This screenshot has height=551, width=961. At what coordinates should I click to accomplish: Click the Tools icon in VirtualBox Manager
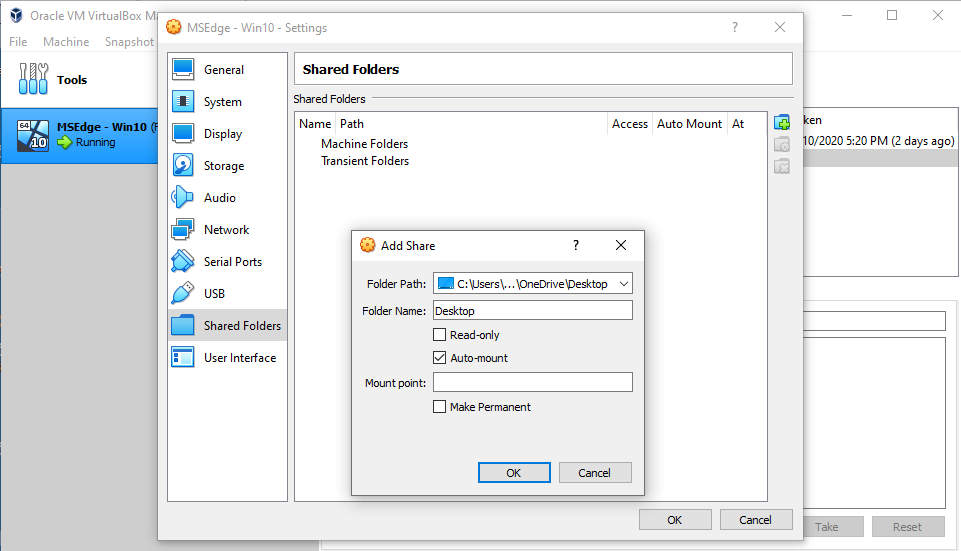point(33,79)
